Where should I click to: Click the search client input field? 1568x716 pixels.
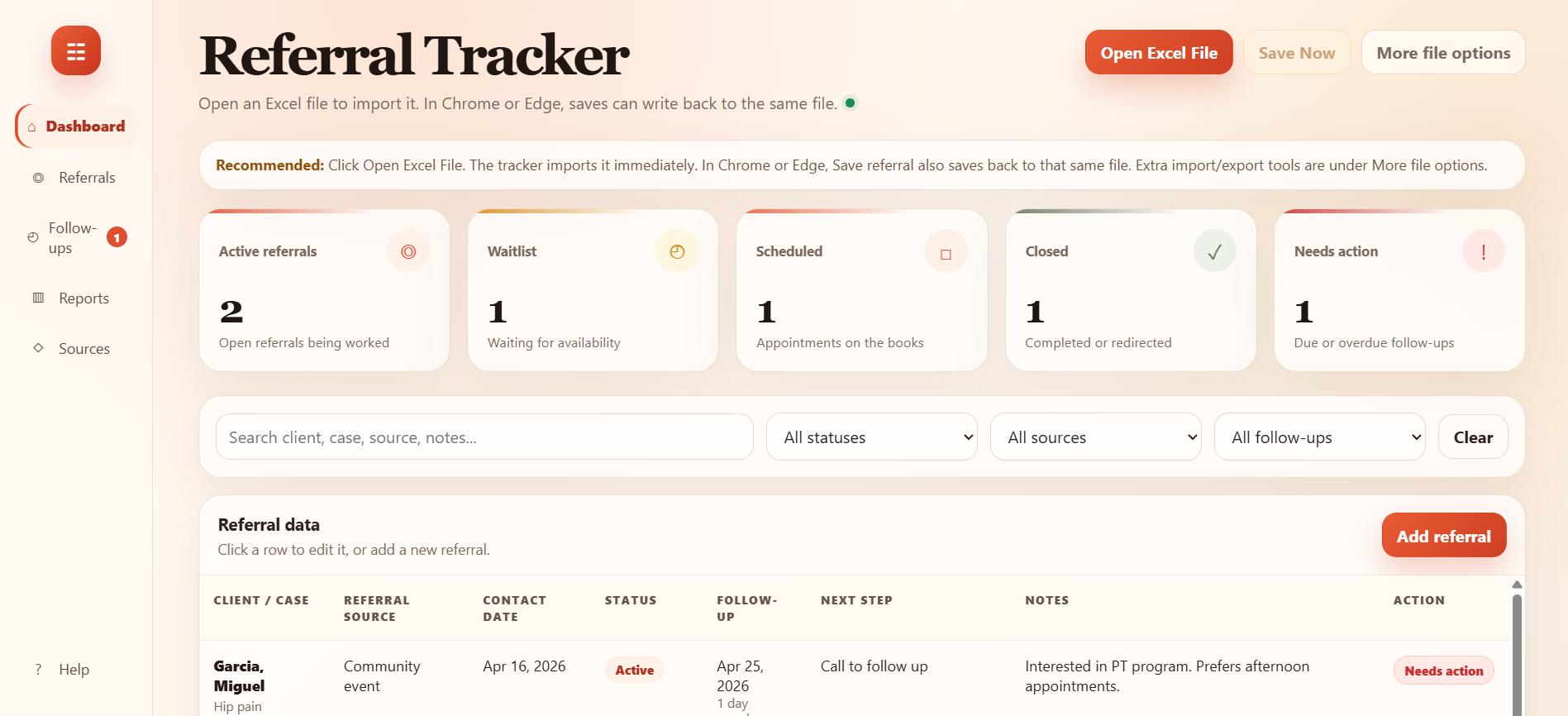click(x=484, y=437)
